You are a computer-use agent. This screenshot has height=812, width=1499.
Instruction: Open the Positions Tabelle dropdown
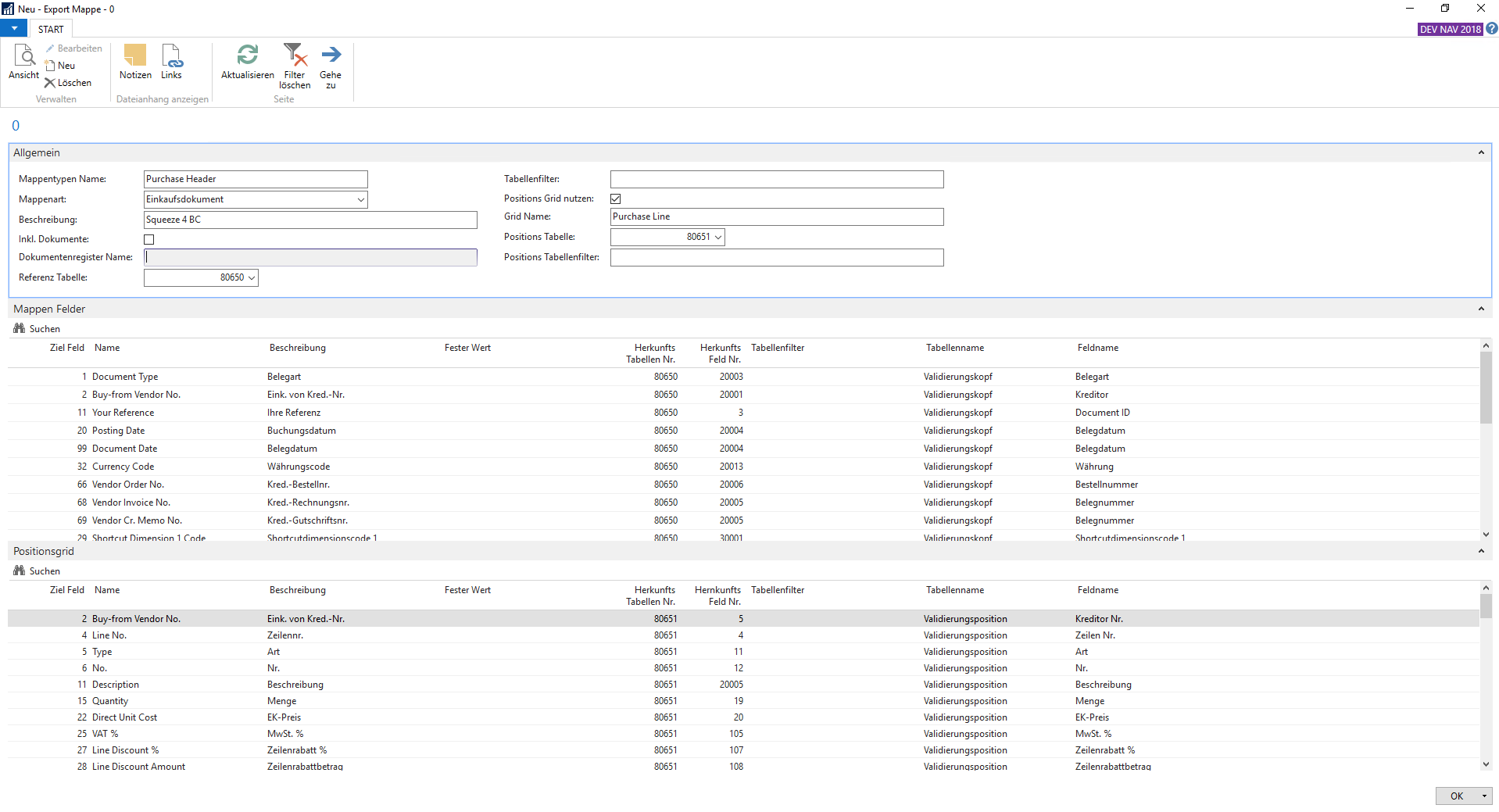718,237
